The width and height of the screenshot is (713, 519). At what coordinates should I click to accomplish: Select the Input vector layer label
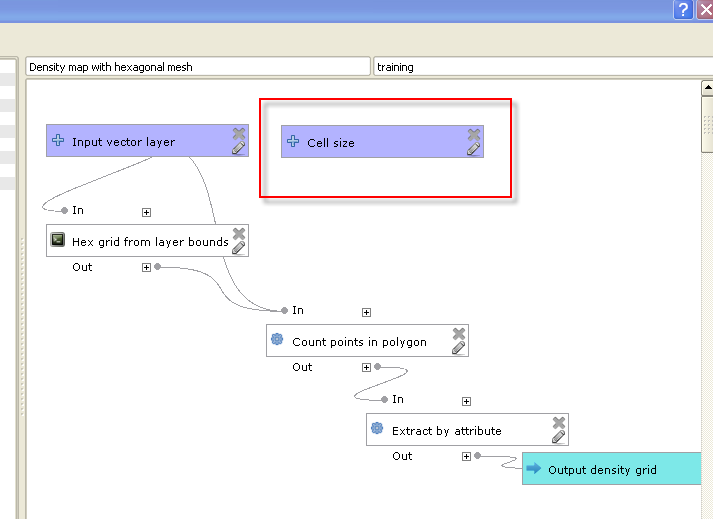pos(123,142)
